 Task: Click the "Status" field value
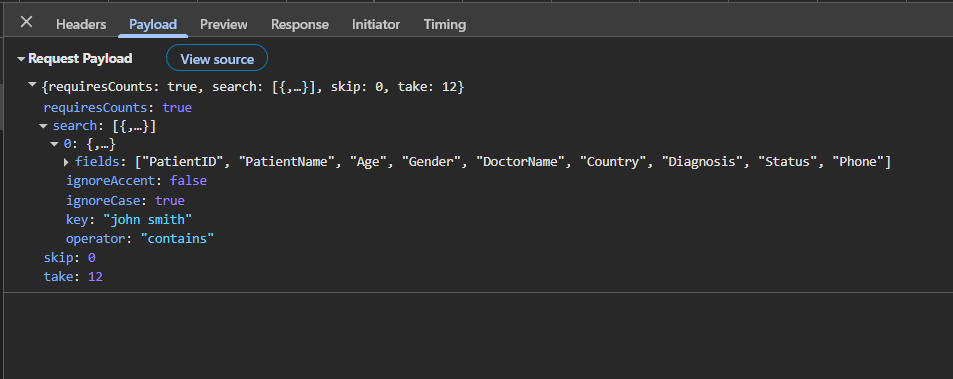pyautogui.click(x=788, y=162)
